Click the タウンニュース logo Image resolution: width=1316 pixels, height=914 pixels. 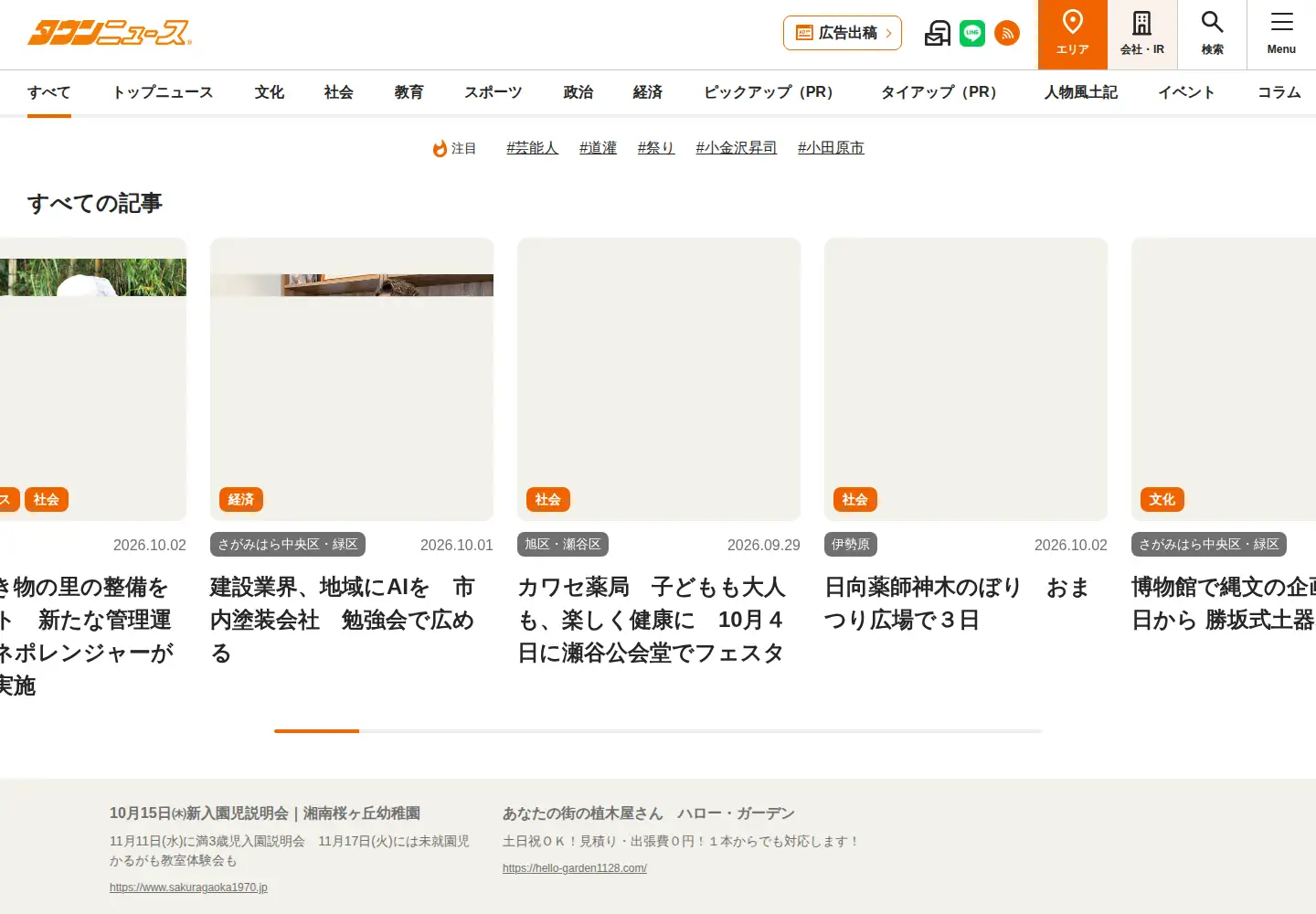tap(110, 33)
